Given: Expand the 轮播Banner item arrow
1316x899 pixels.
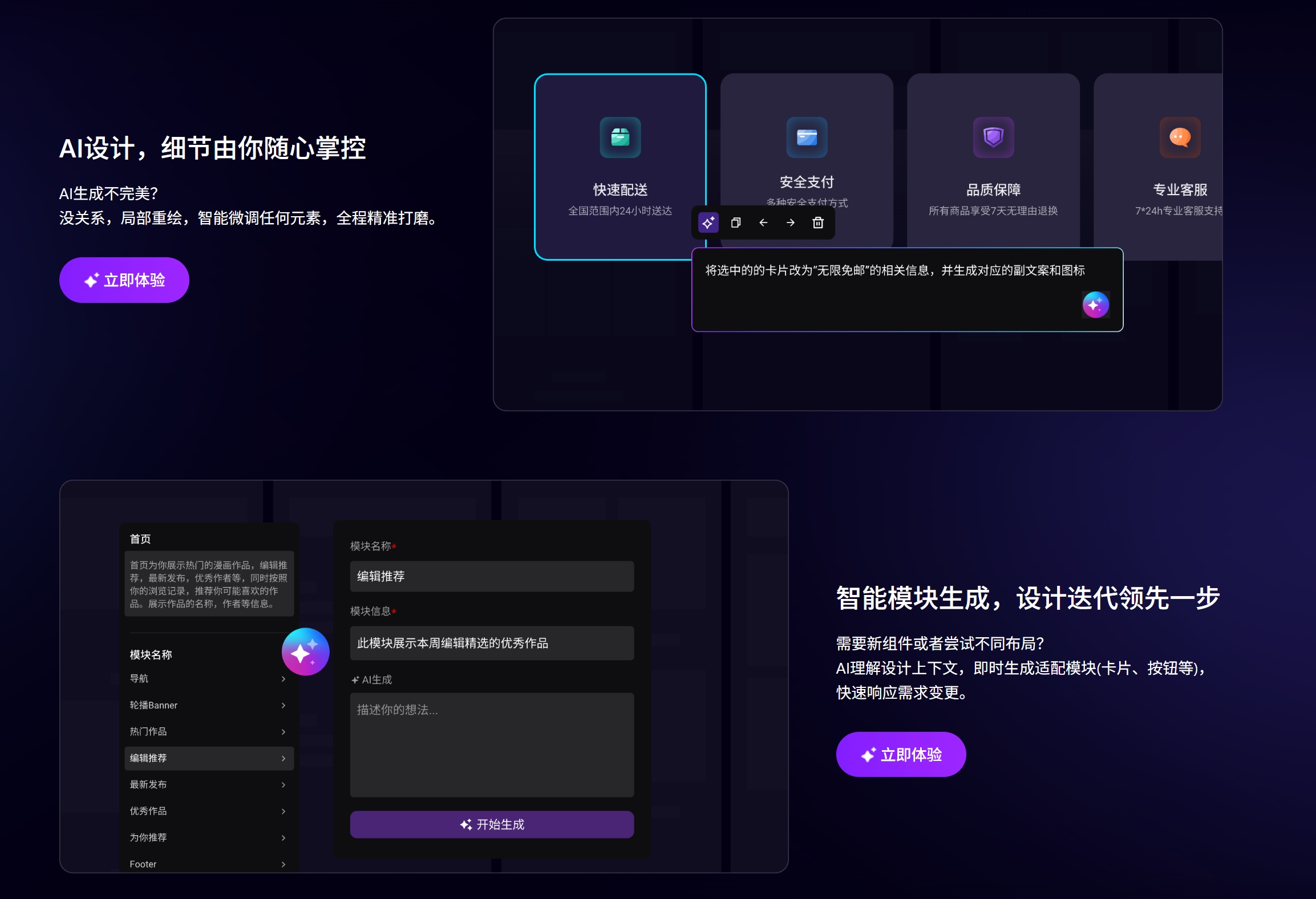Looking at the screenshot, I should coord(284,705).
